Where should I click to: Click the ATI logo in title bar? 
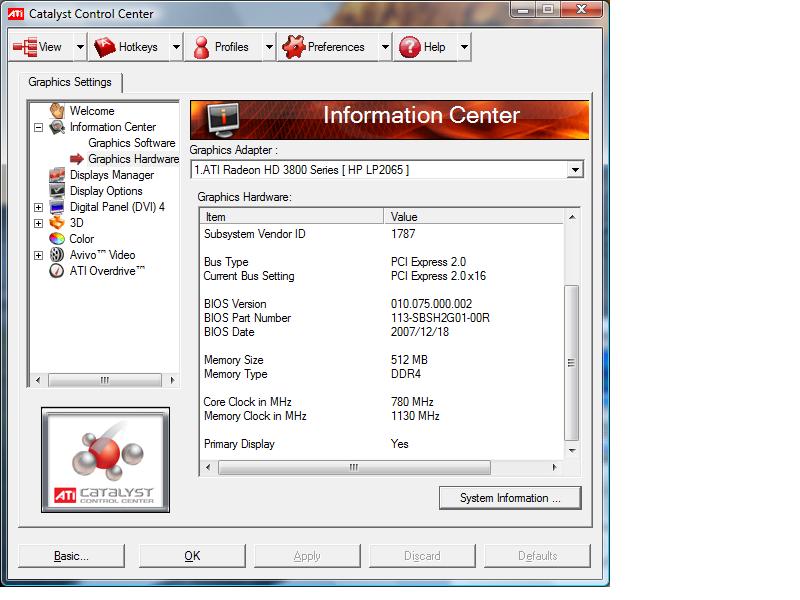coord(16,14)
